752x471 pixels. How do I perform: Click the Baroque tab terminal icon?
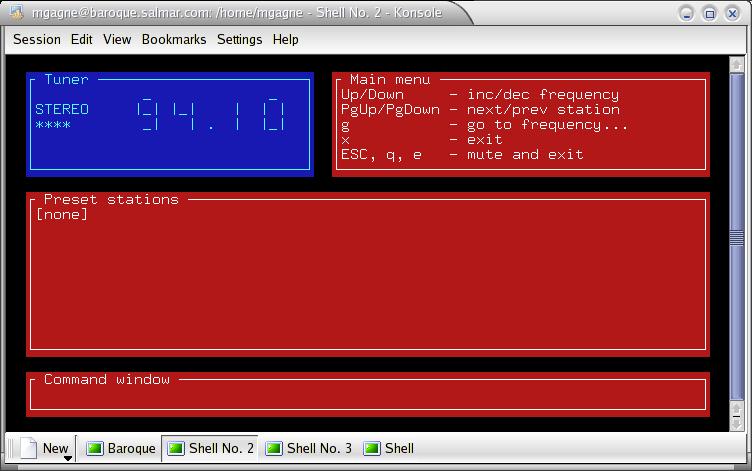95,448
